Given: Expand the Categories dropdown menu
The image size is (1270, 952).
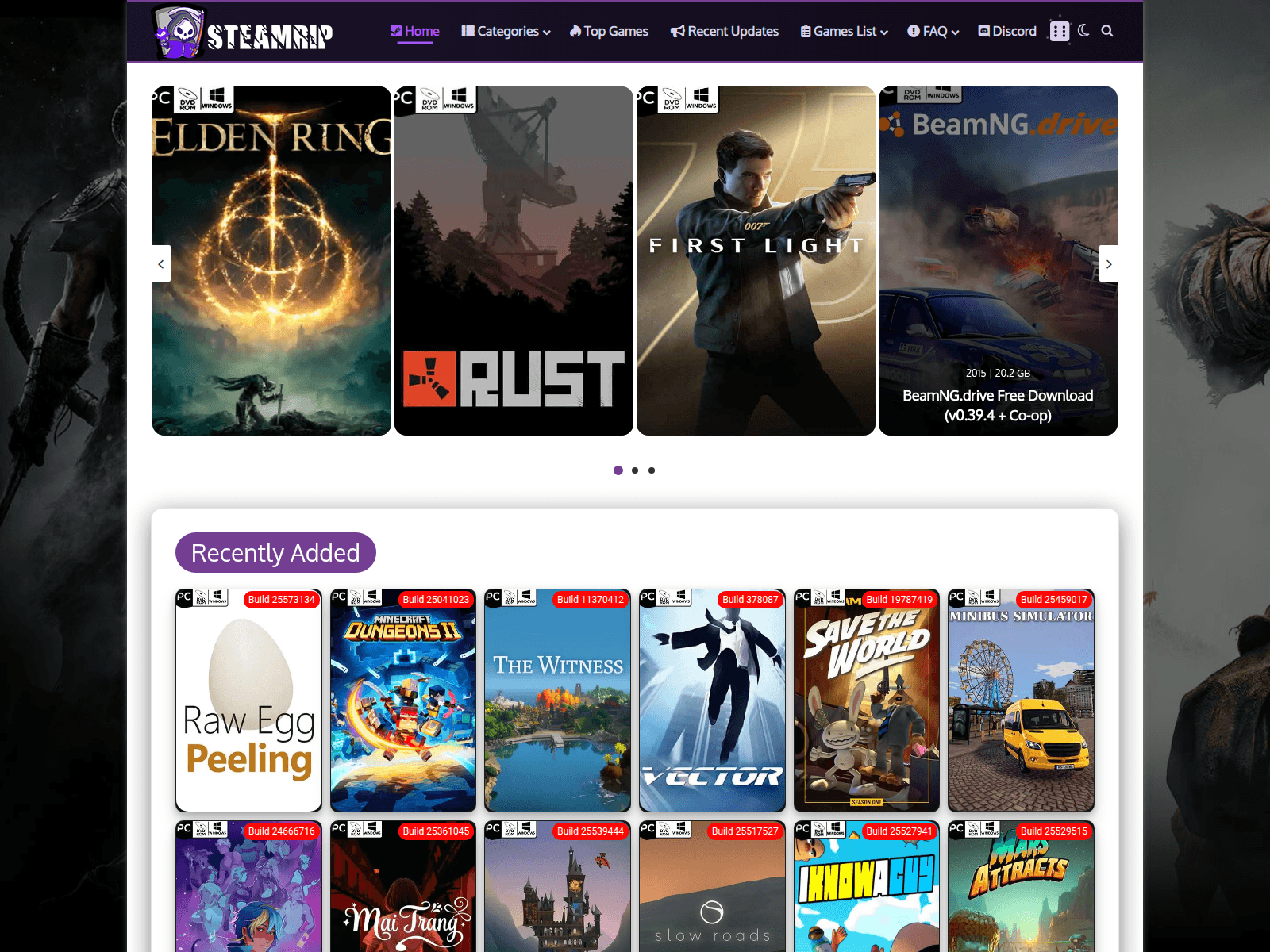Looking at the screenshot, I should (506, 31).
